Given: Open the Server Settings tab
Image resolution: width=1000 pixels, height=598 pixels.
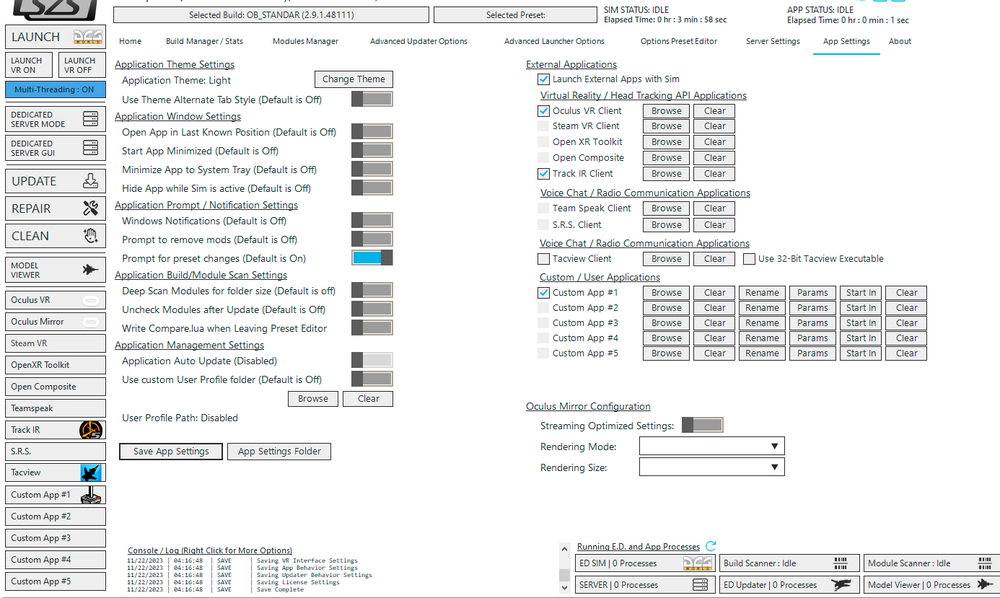Looking at the screenshot, I should coord(772,41).
